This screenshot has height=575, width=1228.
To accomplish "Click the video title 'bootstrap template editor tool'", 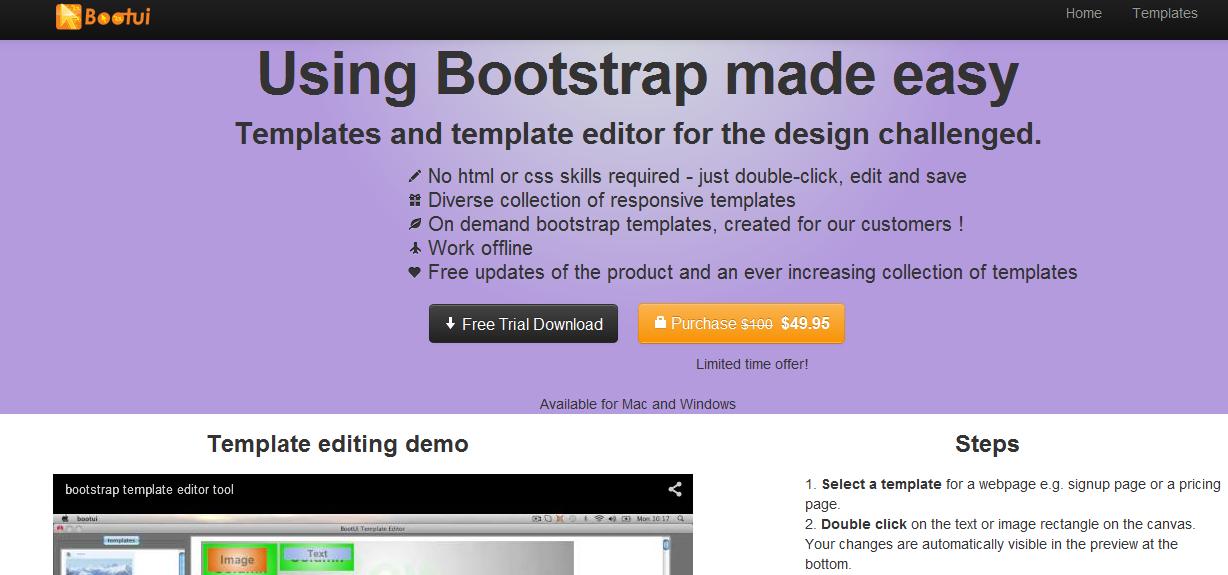I will 149,490.
